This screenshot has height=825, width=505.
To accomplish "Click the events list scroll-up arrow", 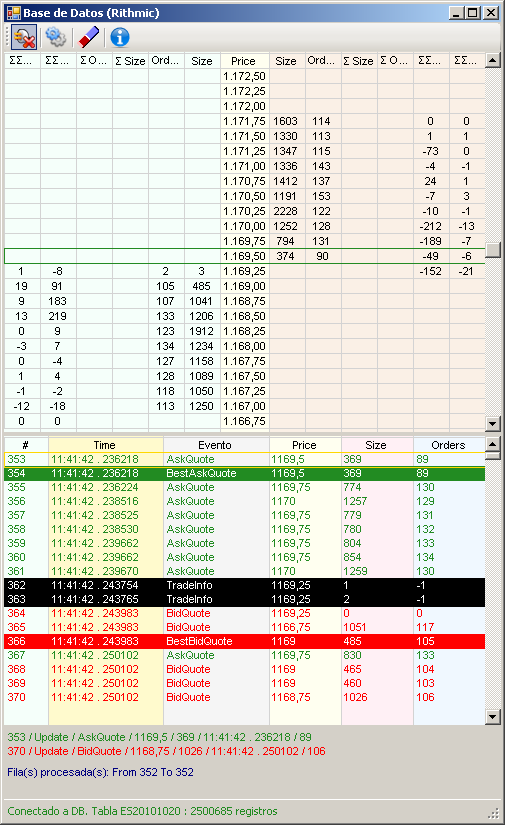I will (x=492, y=444).
